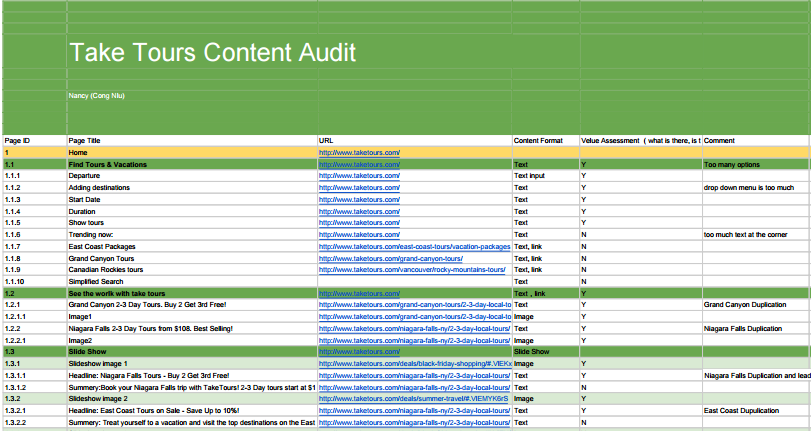The image size is (811, 431).
Task: Follow the vancouver/rocky-mountains-tours link
Action: click(412, 270)
